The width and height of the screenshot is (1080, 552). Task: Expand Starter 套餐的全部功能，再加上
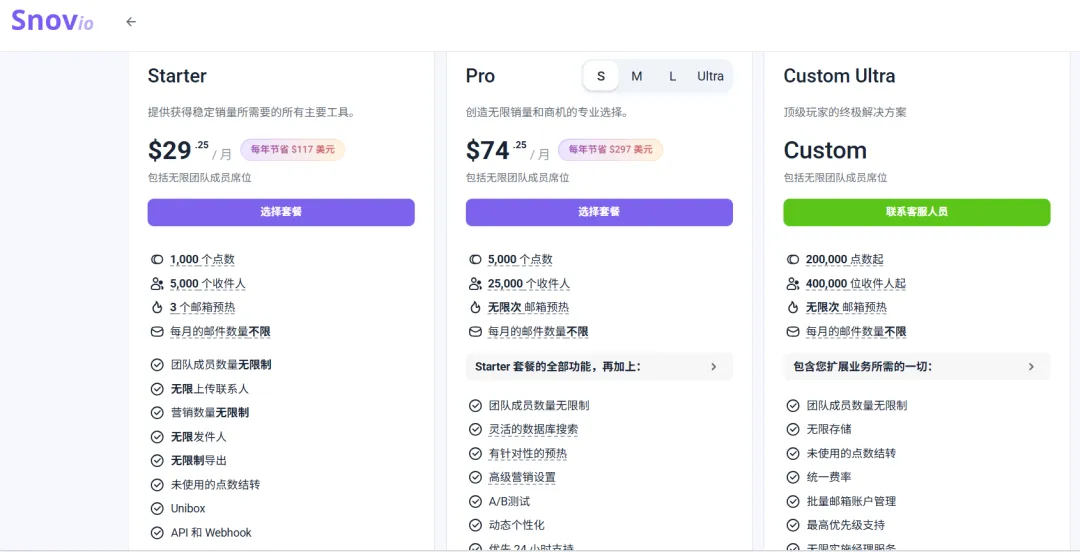coord(599,367)
